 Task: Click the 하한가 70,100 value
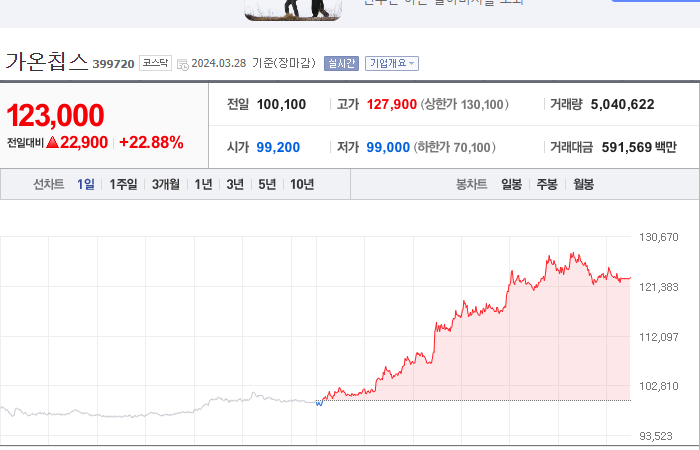[x=454, y=147]
